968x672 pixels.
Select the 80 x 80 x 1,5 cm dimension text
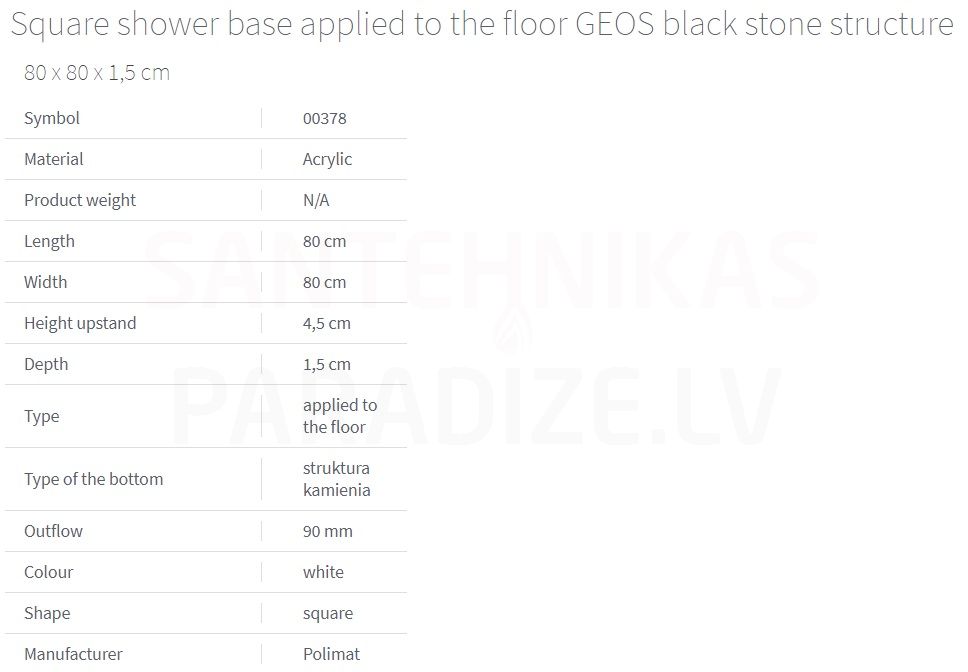pyautogui.click(x=97, y=73)
